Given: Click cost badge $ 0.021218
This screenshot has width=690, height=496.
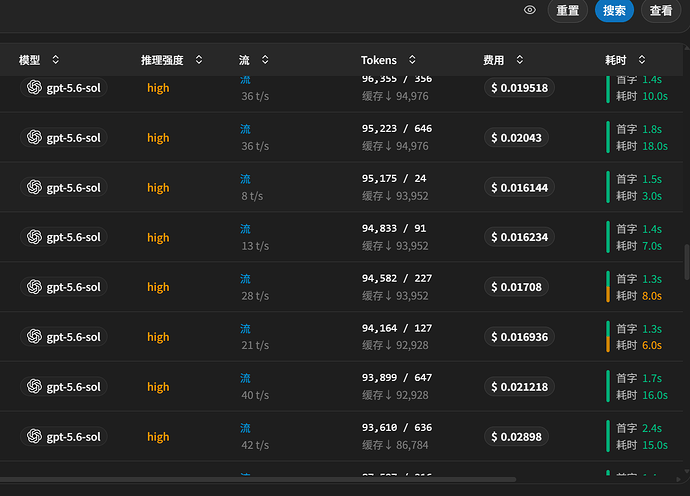Looking at the screenshot, I should [519, 387].
